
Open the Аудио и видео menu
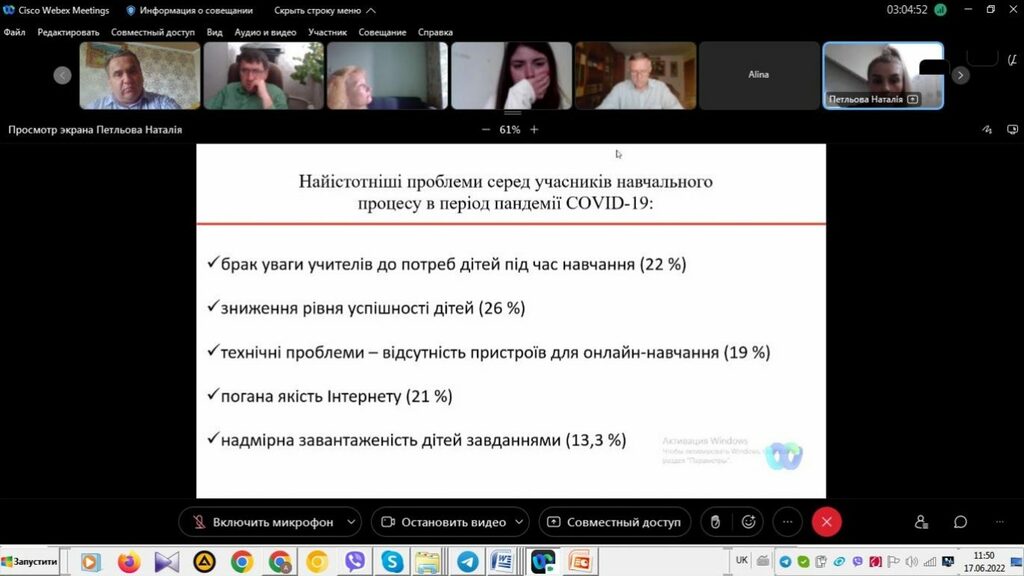pyautogui.click(x=265, y=32)
